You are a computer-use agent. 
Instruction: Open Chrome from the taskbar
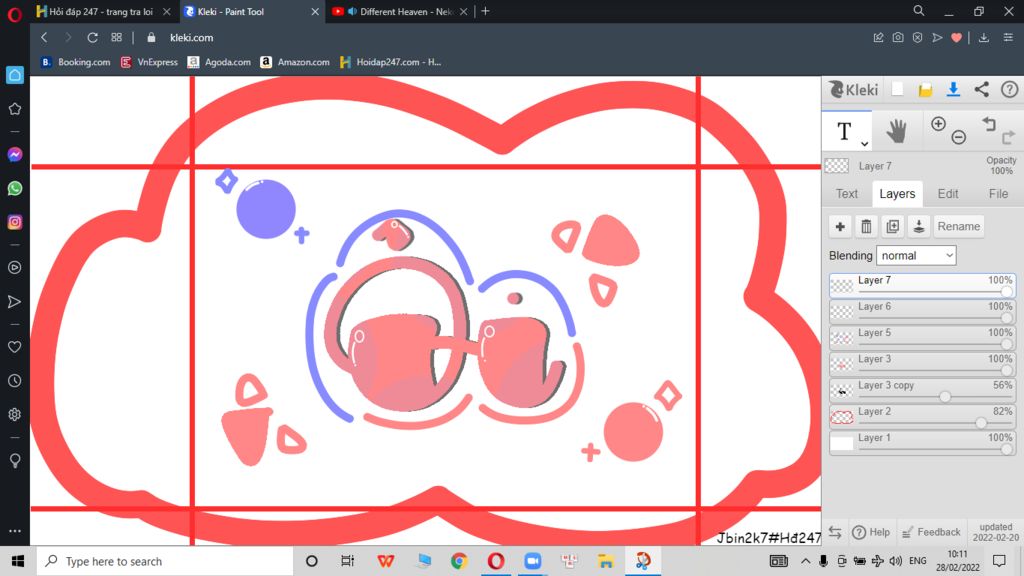coord(459,561)
